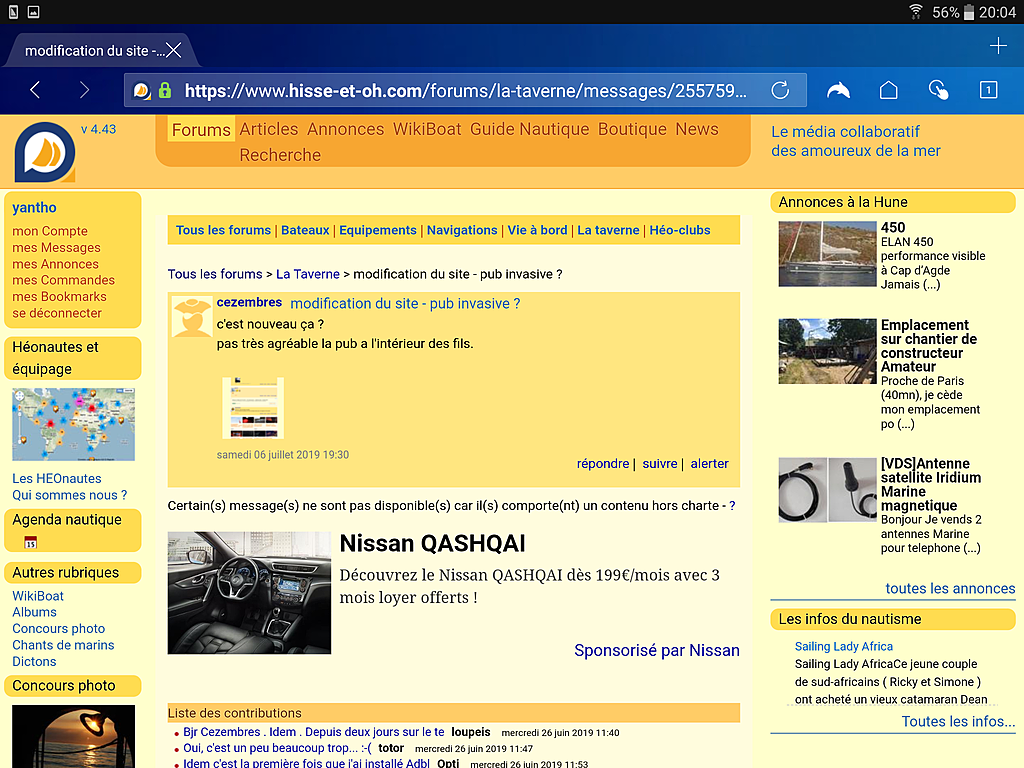Tap the green padlock security icon
This screenshot has height=768, width=1024.
(x=165, y=90)
